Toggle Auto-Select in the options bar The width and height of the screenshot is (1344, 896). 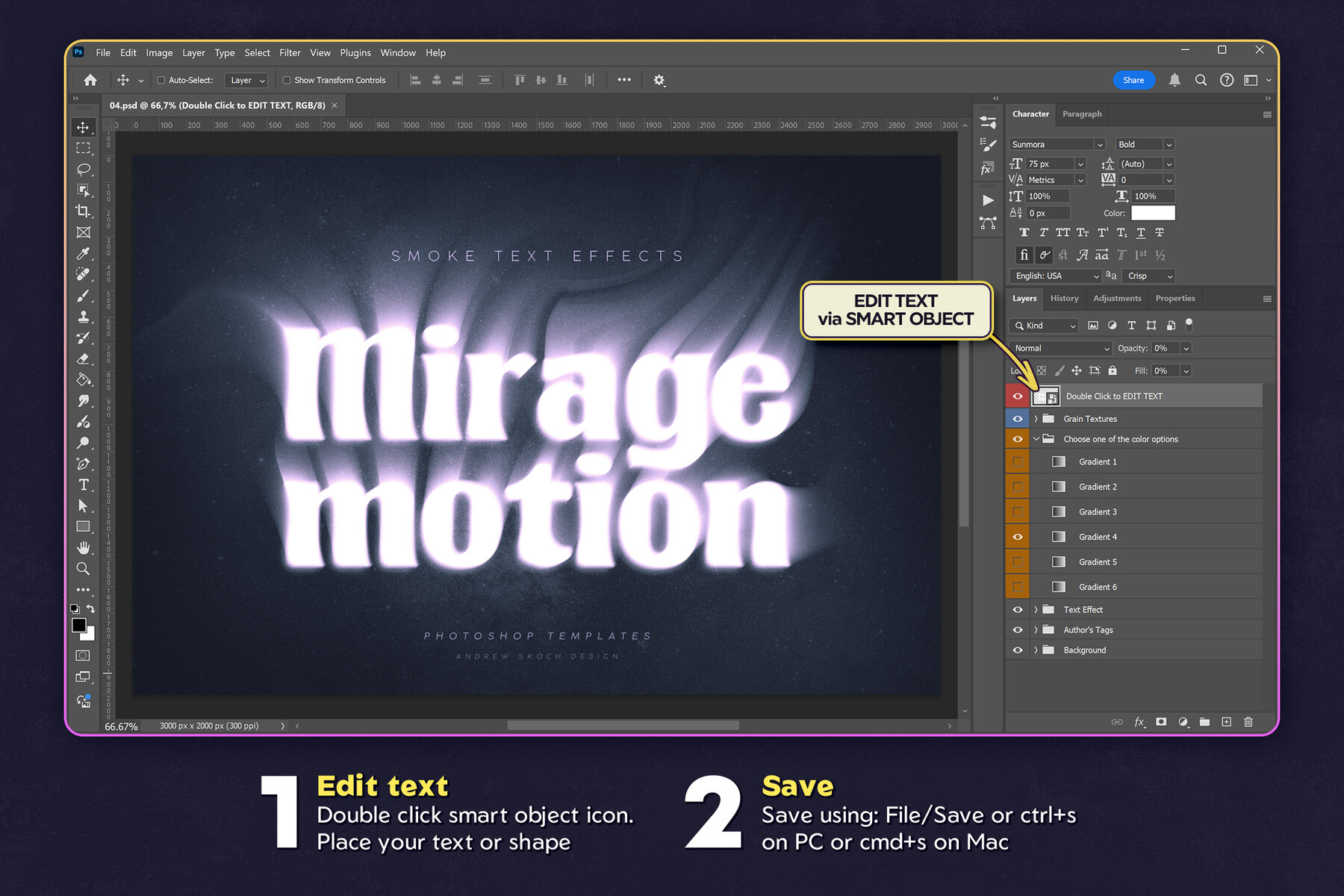click(x=161, y=80)
